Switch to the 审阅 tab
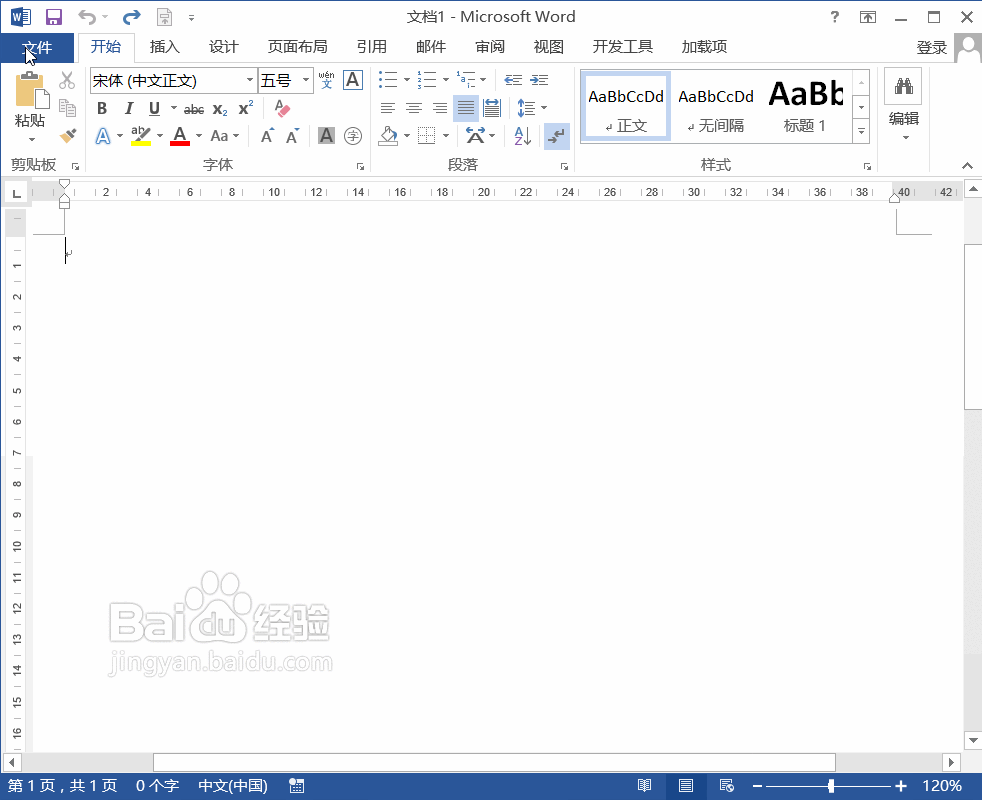 tap(490, 47)
